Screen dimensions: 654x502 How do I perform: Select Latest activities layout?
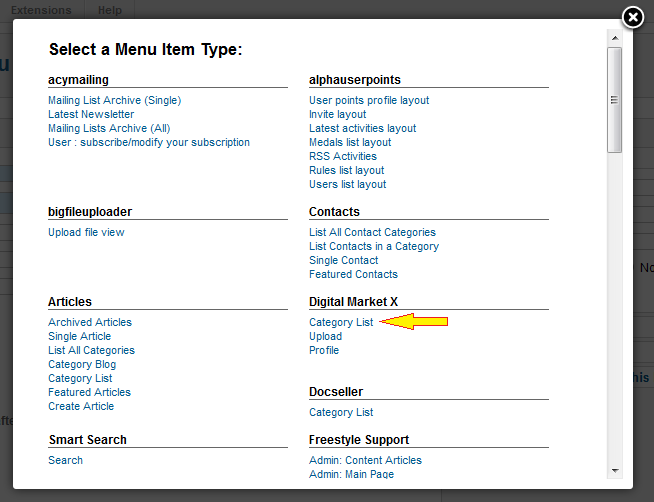(362, 128)
